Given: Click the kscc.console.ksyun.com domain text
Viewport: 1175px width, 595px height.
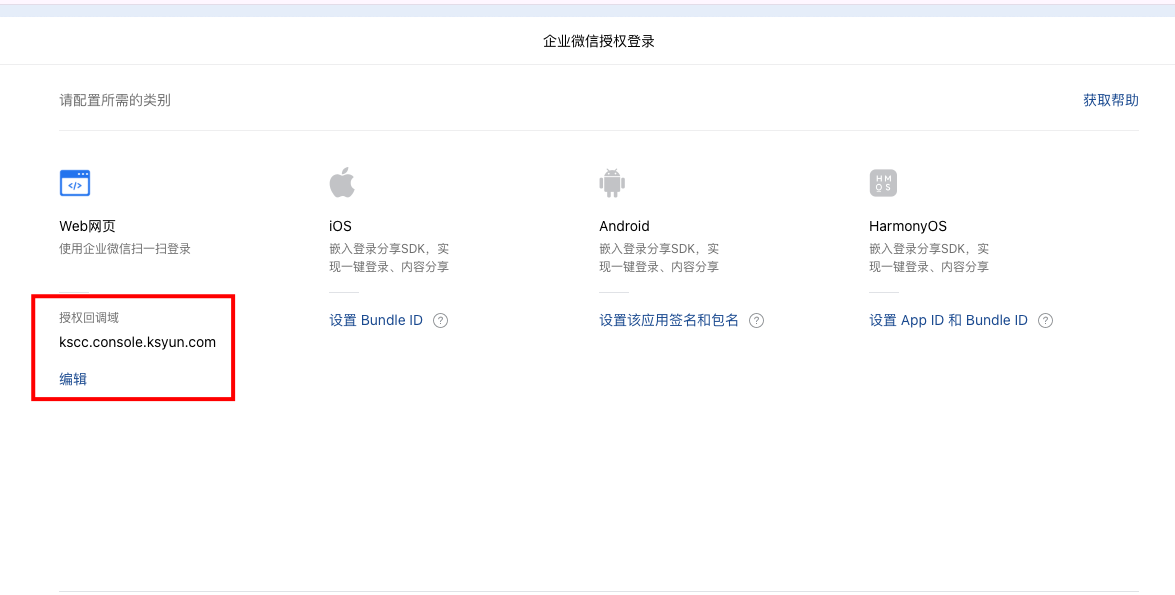Looking at the screenshot, I should pyautogui.click(x=137, y=342).
